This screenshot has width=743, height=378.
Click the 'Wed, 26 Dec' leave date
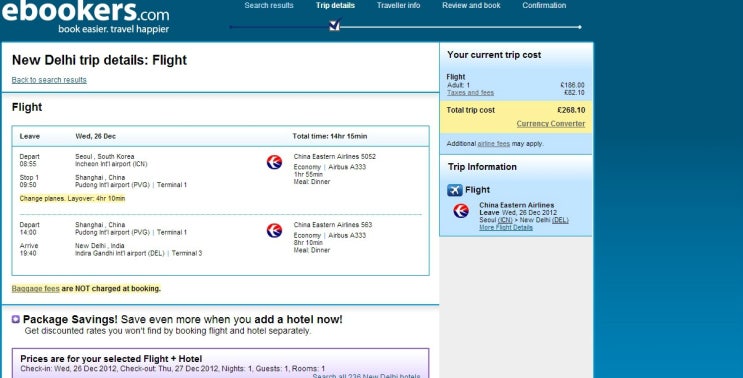(x=96, y=136)
